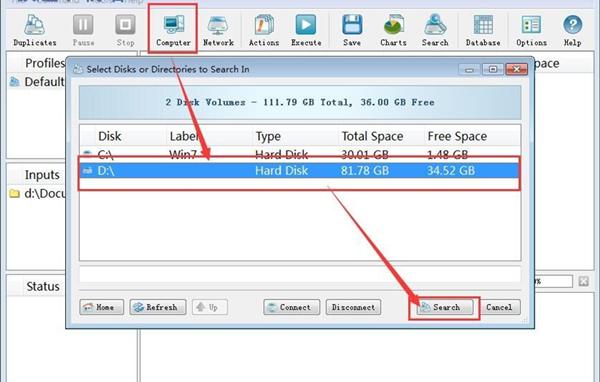Click the Home button in the dialog
Viewport: 600px width, 382px height.
(x=101, y=307)
